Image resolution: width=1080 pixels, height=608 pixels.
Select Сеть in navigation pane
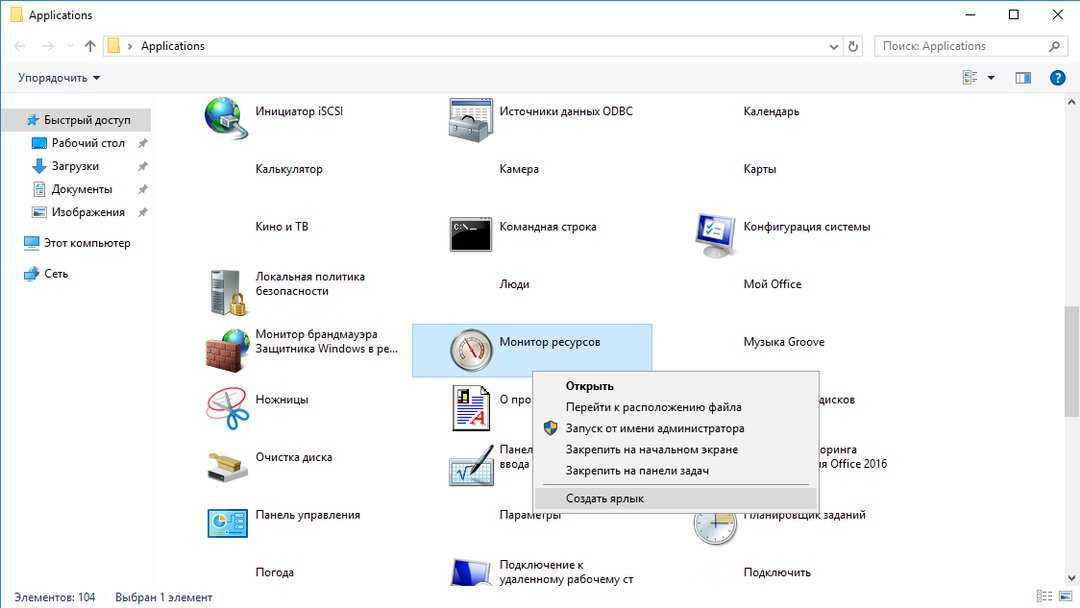pyautogui.click(x=56, y=274)
